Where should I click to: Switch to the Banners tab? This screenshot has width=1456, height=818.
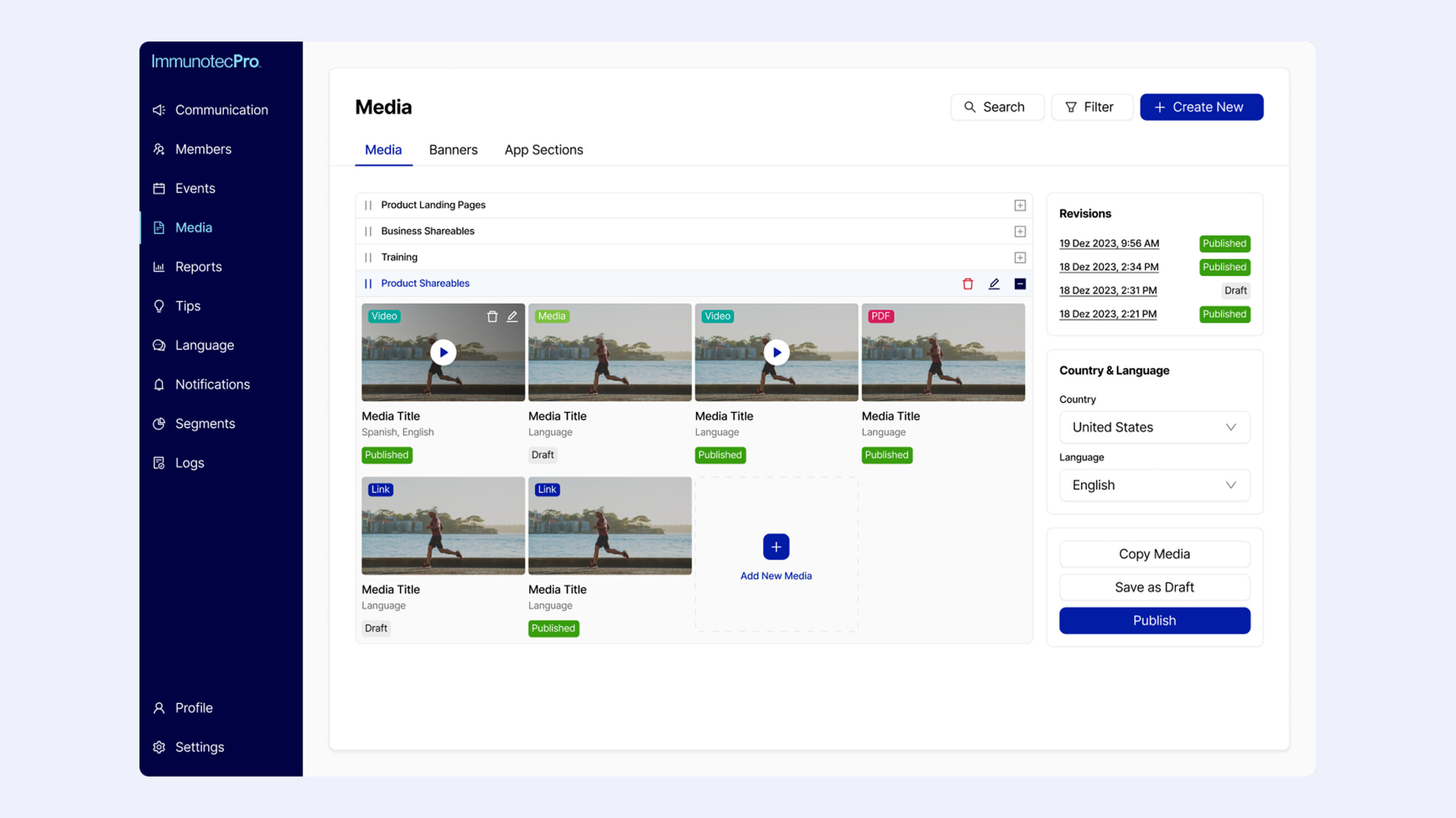click(453, 150)
